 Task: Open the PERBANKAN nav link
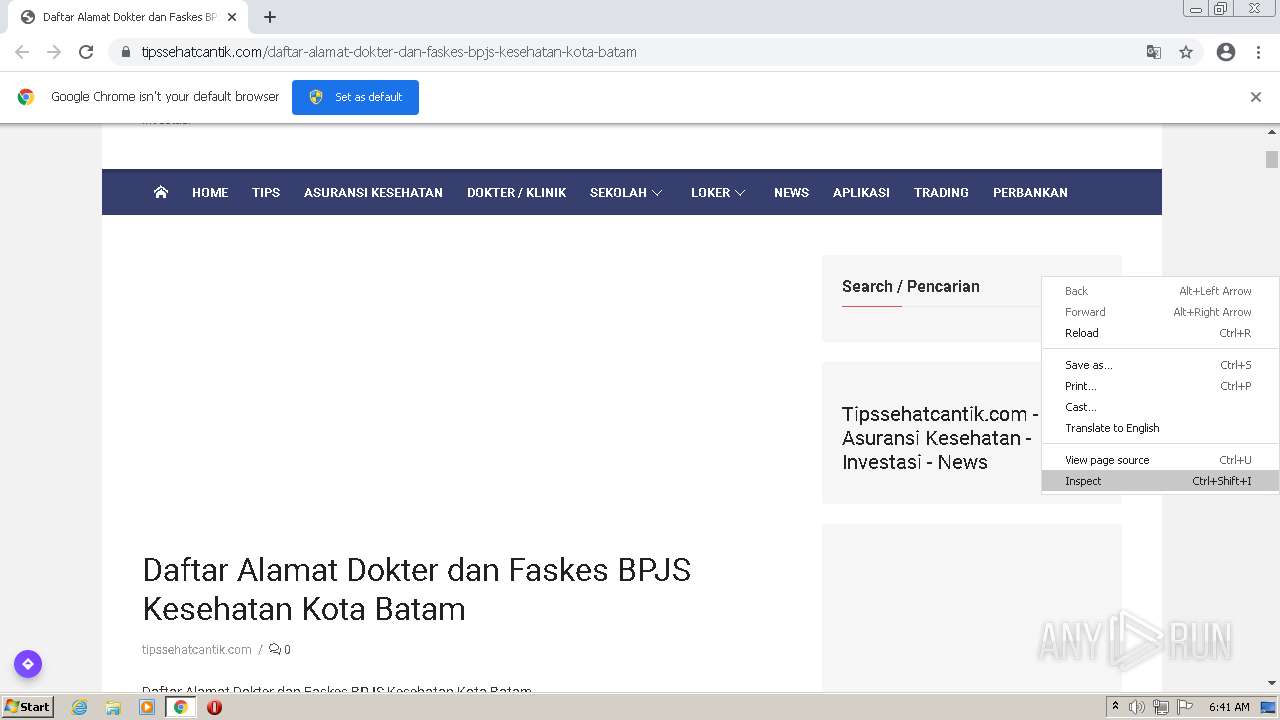(x=1030, y=192)
